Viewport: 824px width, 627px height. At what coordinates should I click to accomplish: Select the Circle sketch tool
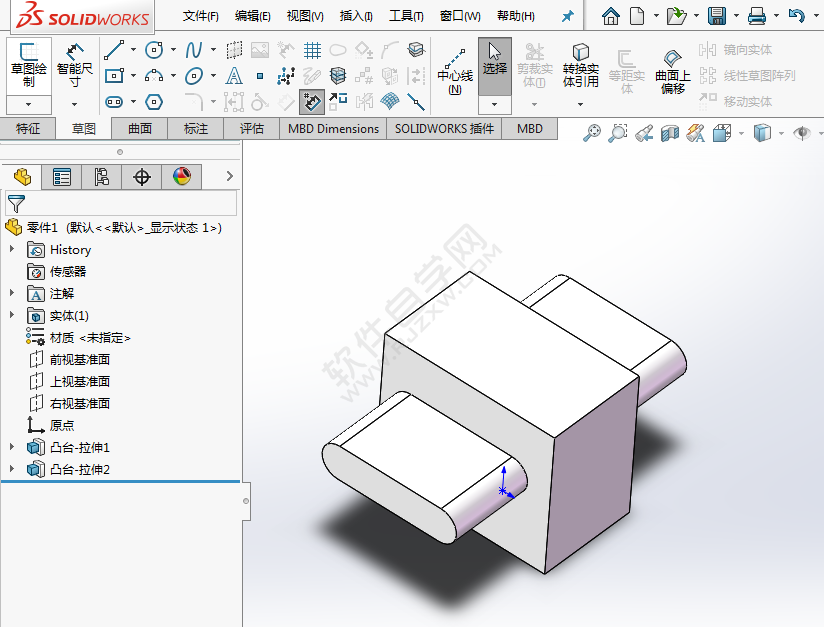[x=153, y=50]
